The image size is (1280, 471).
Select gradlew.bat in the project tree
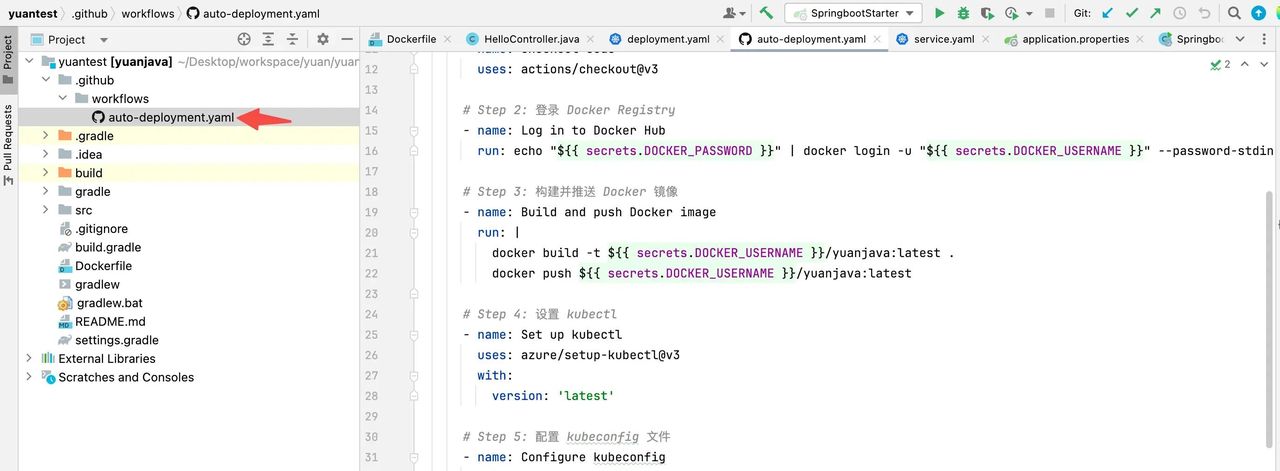click(x=100, y=303)
